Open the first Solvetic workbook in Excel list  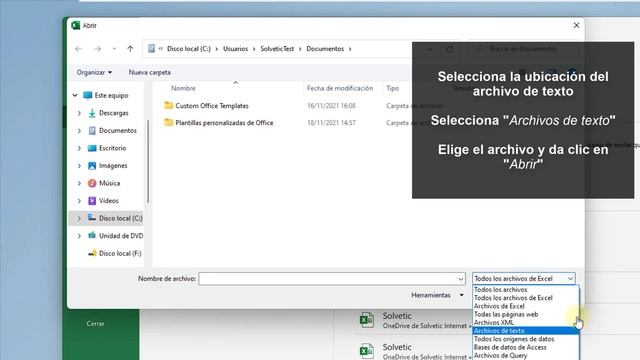[x=412, y=320]
